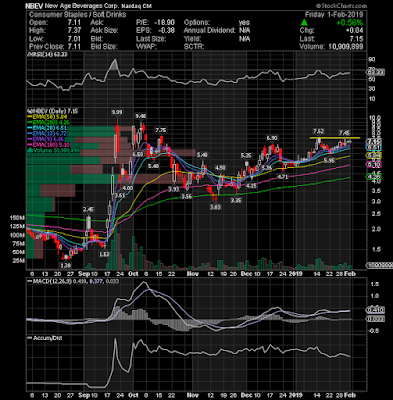Click the 1.5 level on MACD axis
393x400 pixels.
point(374,284)
